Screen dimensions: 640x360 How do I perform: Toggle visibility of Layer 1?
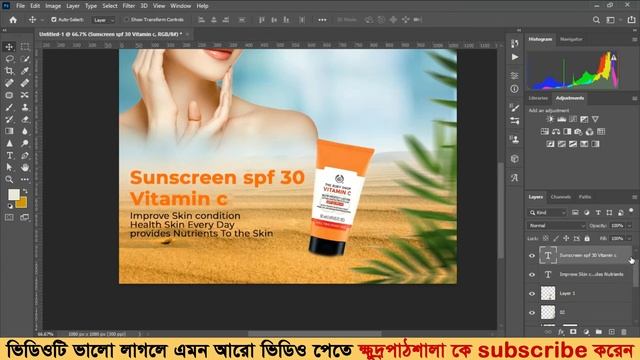[532, 293]
